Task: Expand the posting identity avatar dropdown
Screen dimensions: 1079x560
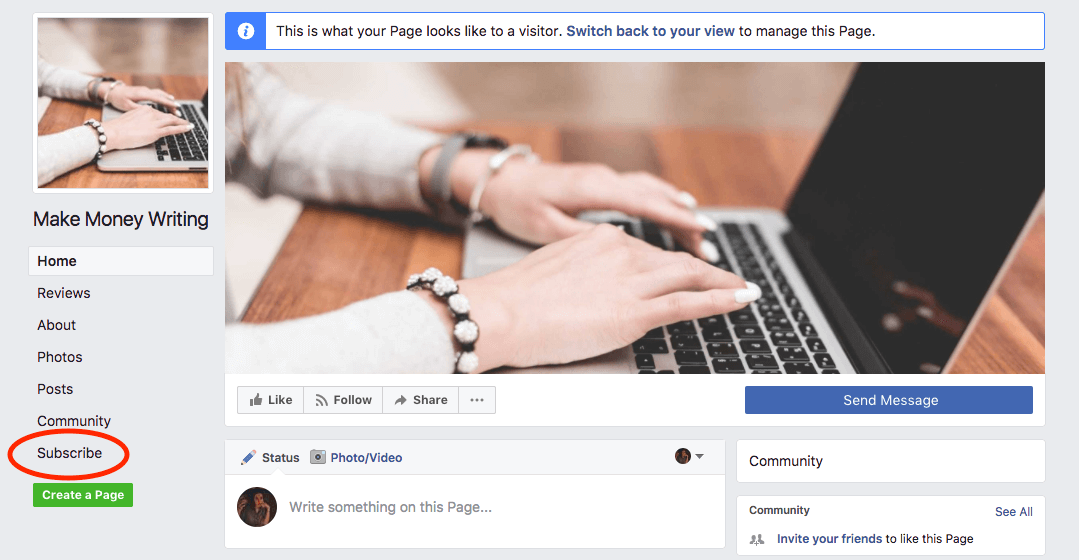Action: click(690, 456)
